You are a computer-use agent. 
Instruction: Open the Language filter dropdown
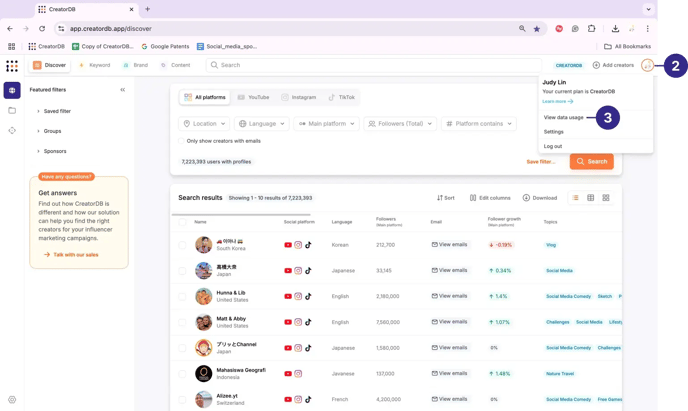click(x=262, y=124)
